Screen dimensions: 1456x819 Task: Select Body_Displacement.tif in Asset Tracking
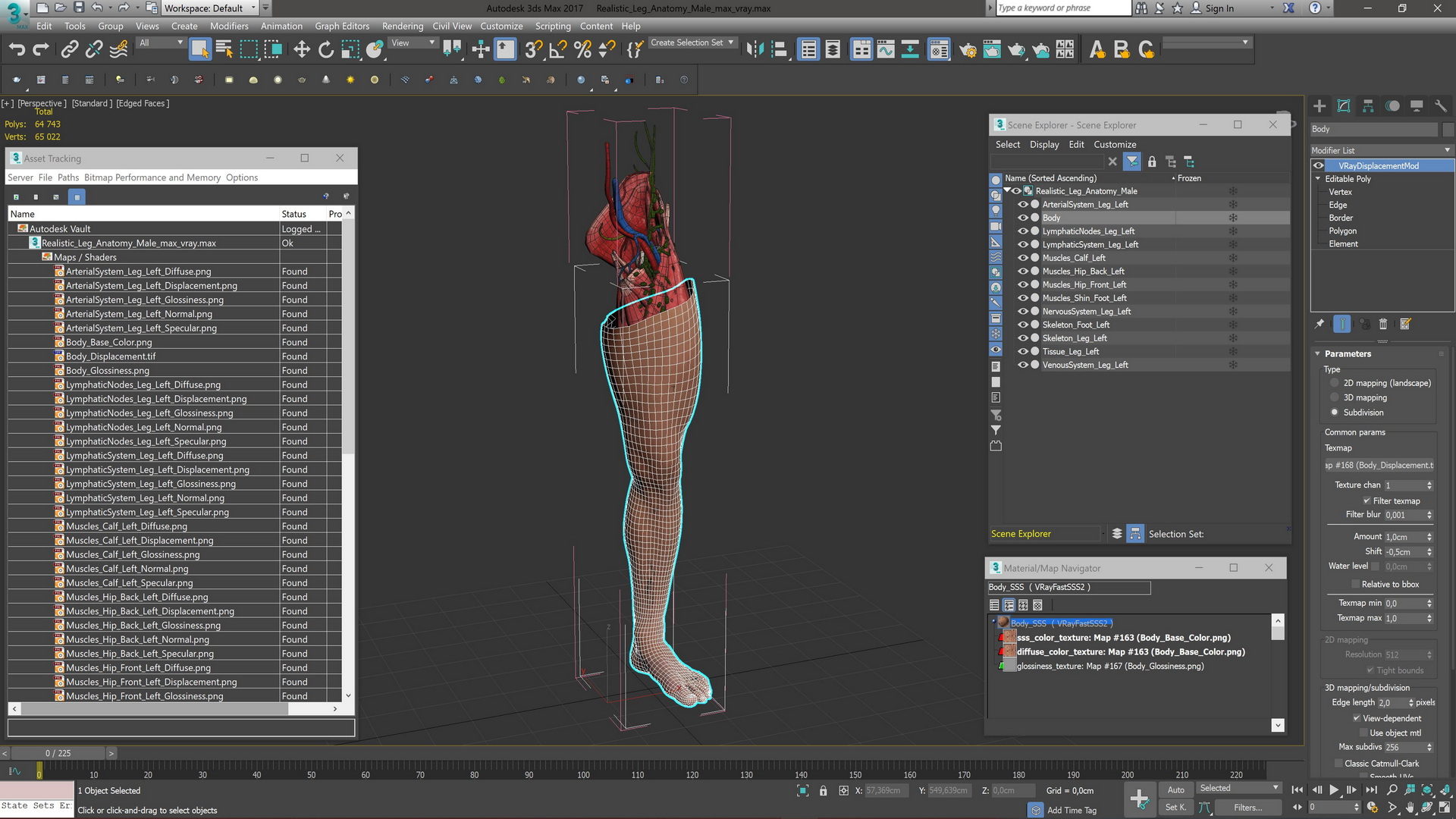pyautogui.click(x=111, y=356)
